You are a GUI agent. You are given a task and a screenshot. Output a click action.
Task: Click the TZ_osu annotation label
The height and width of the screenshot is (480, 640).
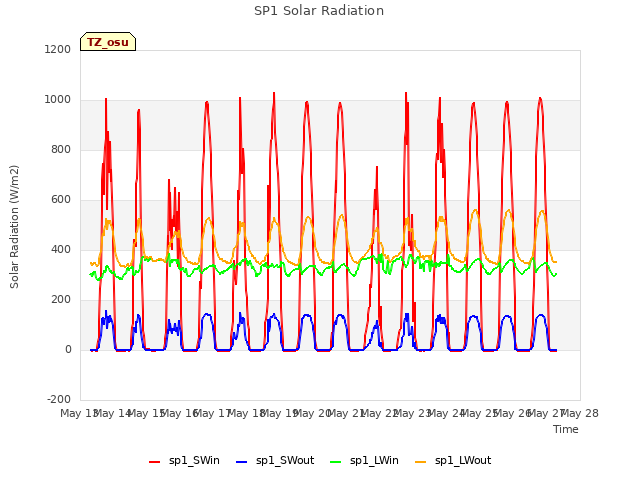(x=108, y=42)
